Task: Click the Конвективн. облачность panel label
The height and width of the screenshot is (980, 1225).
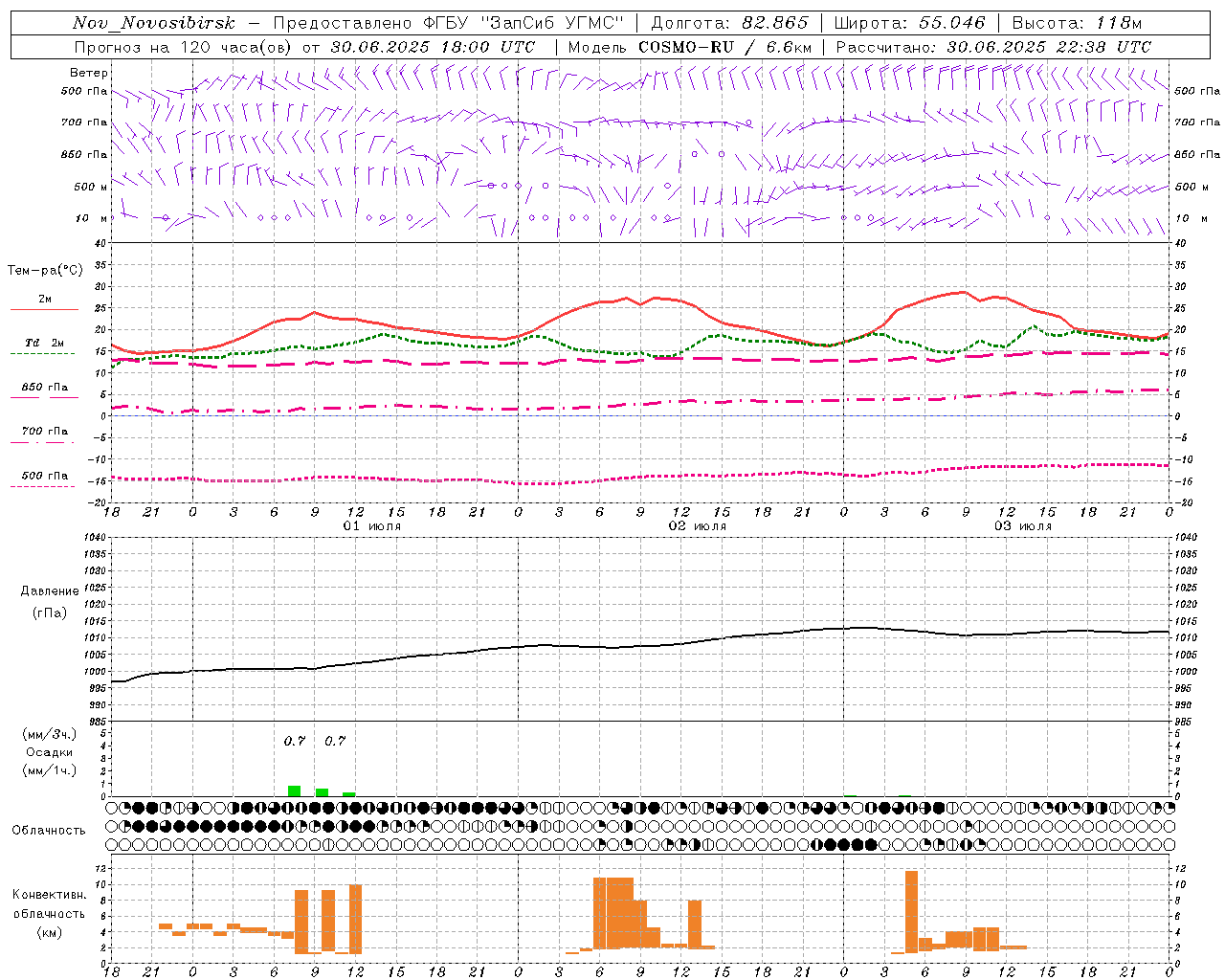Action: pyautogui.click(x=49, y=903)
